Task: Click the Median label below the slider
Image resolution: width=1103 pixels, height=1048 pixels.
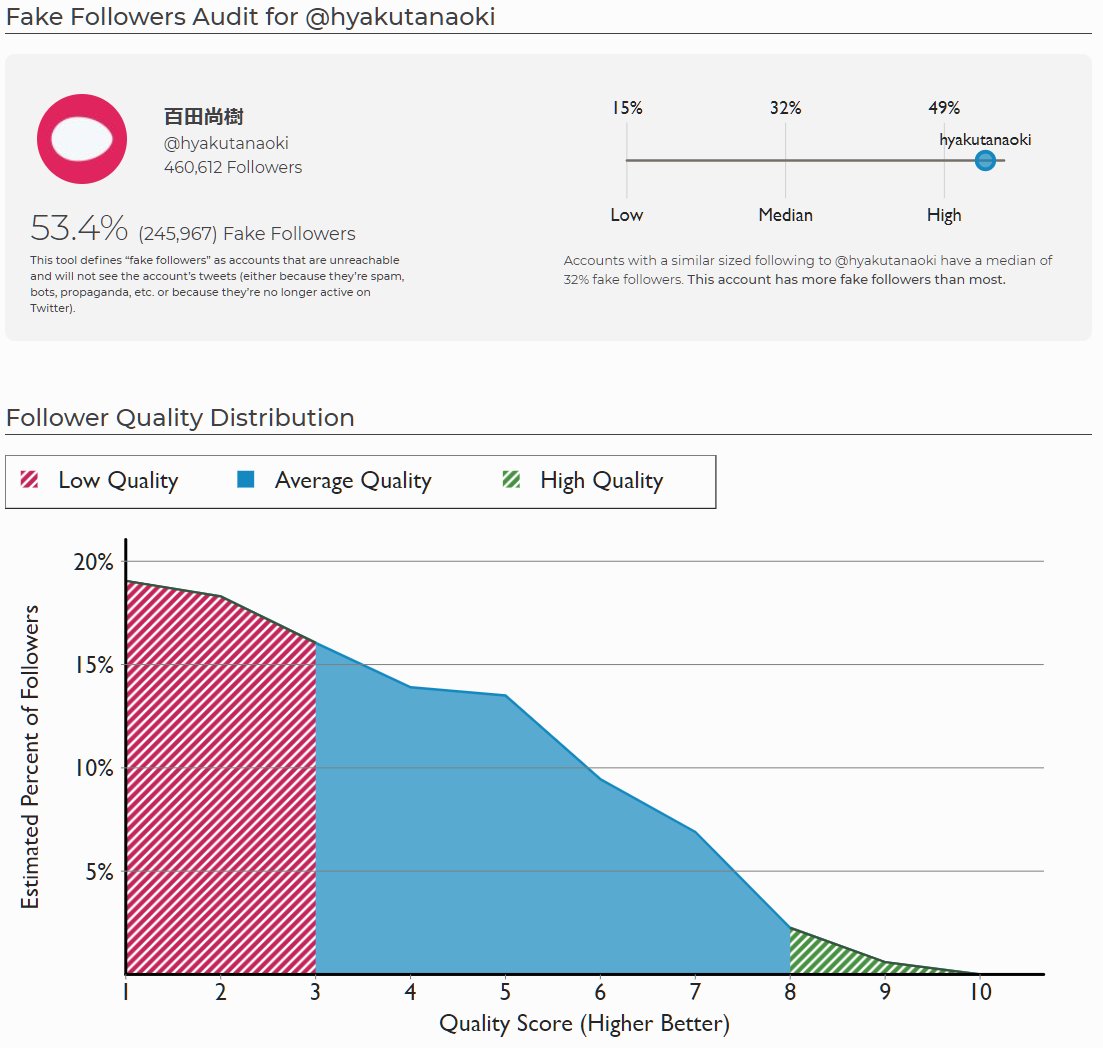Action: click(x=785, y=215)
